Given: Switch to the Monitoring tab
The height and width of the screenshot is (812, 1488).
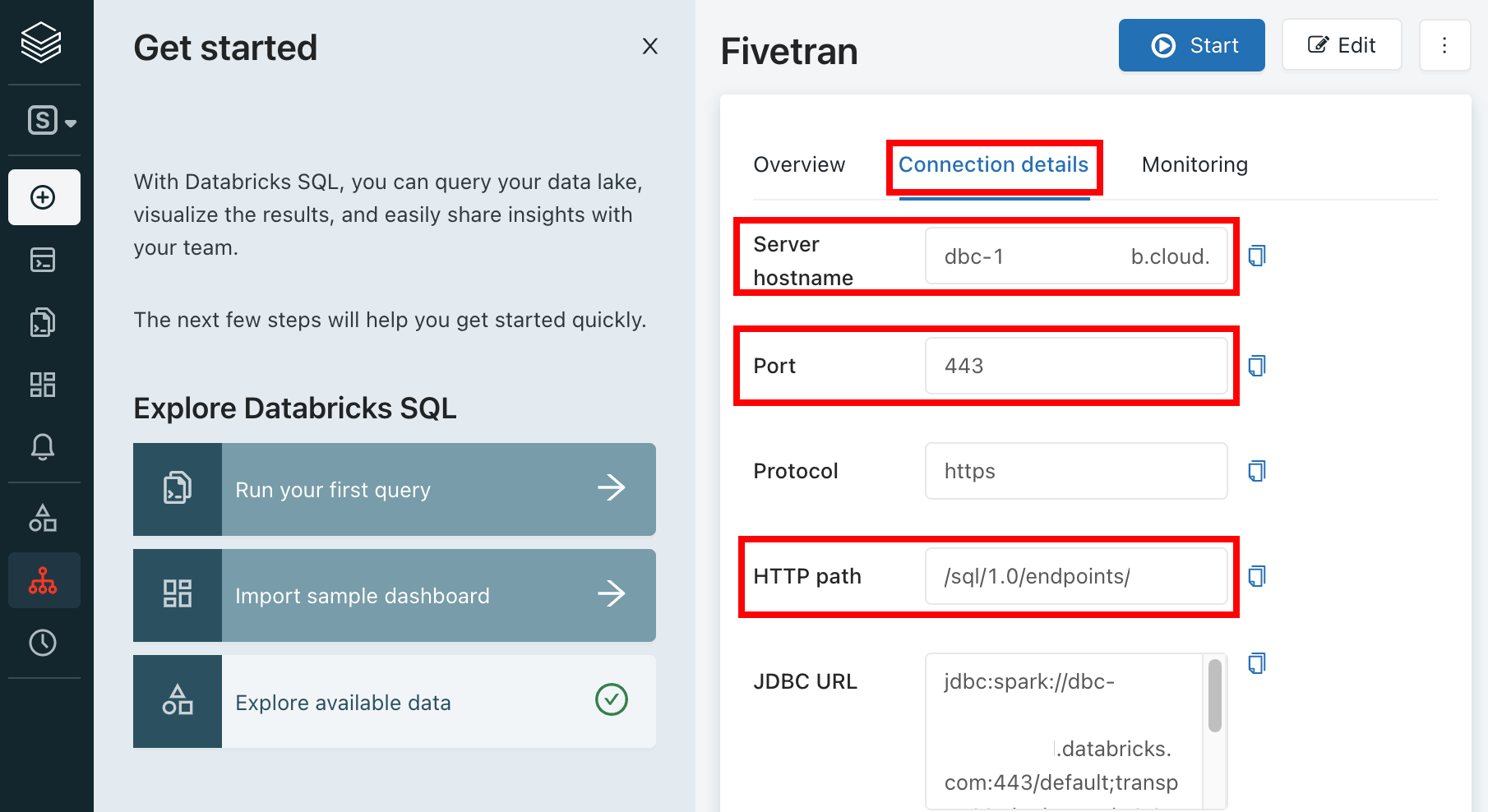Looking at the screenshot, I should (x=1195, y=164).
